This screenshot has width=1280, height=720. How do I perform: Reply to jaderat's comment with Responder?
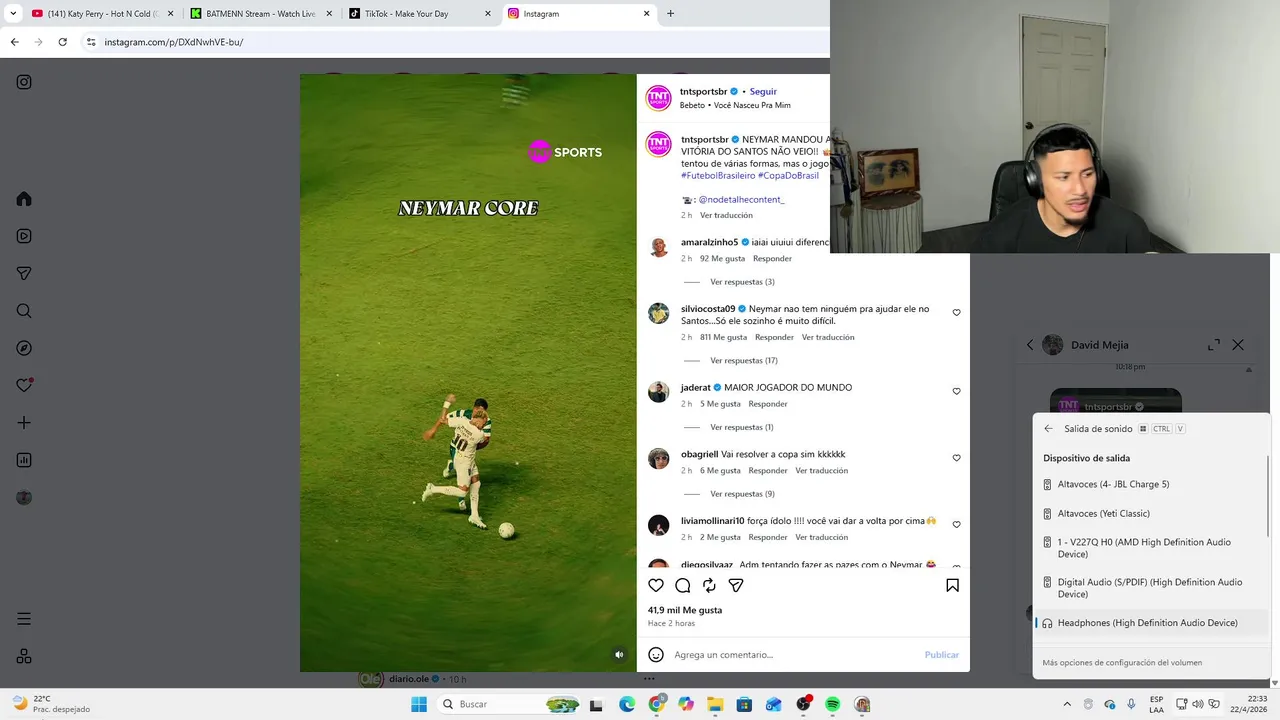(x=768, y=404)
